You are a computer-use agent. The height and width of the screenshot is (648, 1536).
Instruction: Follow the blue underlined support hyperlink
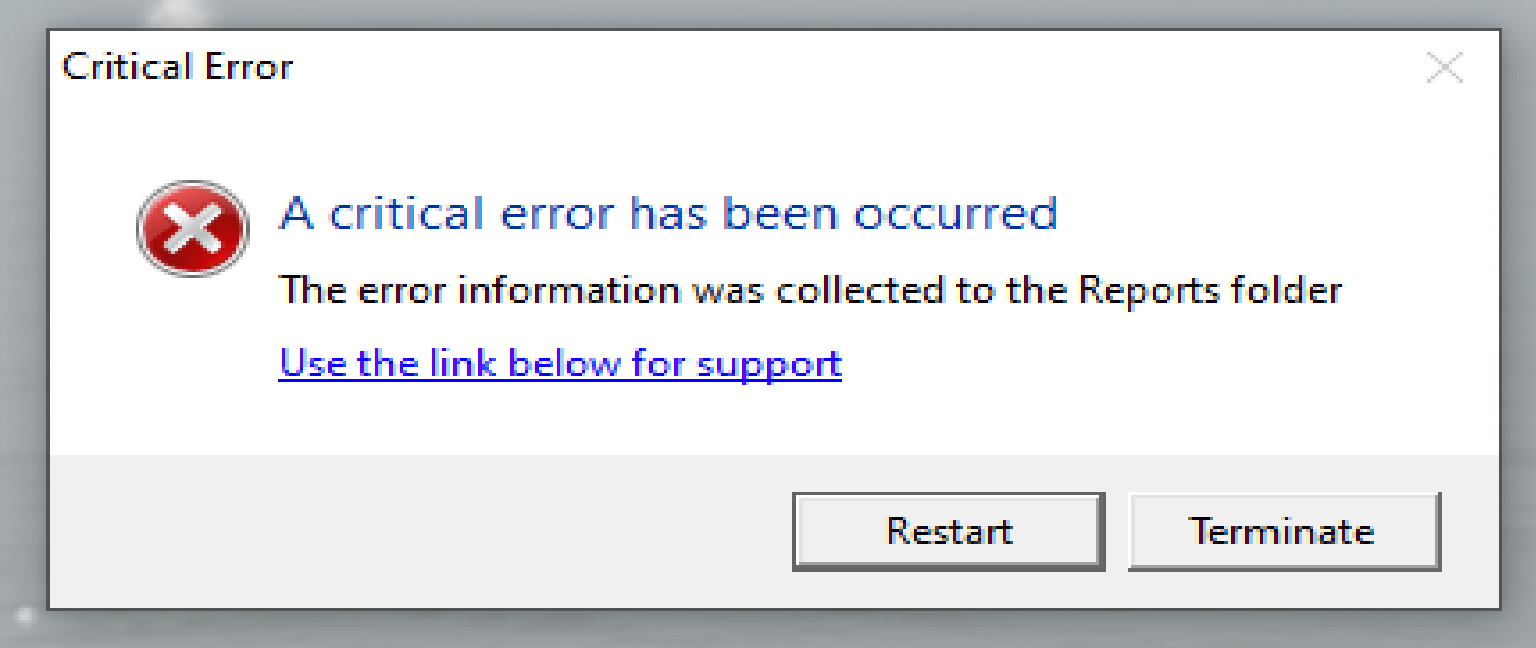(x=560, y=363)
